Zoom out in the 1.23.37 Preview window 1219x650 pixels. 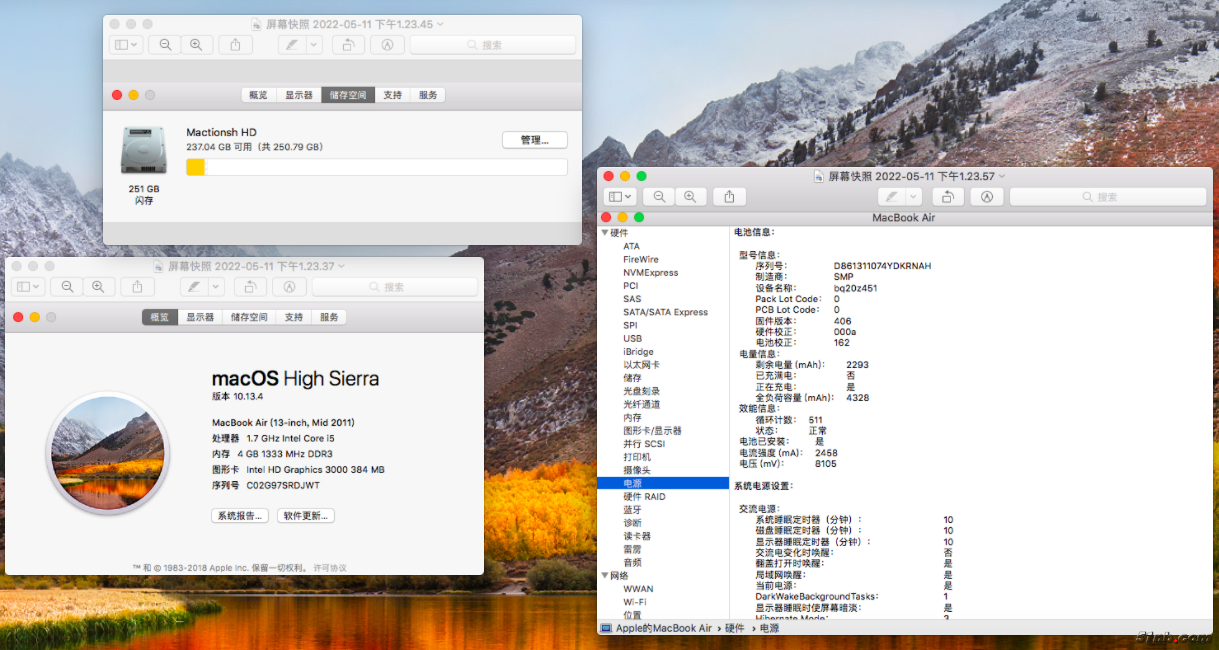(67, 287)
